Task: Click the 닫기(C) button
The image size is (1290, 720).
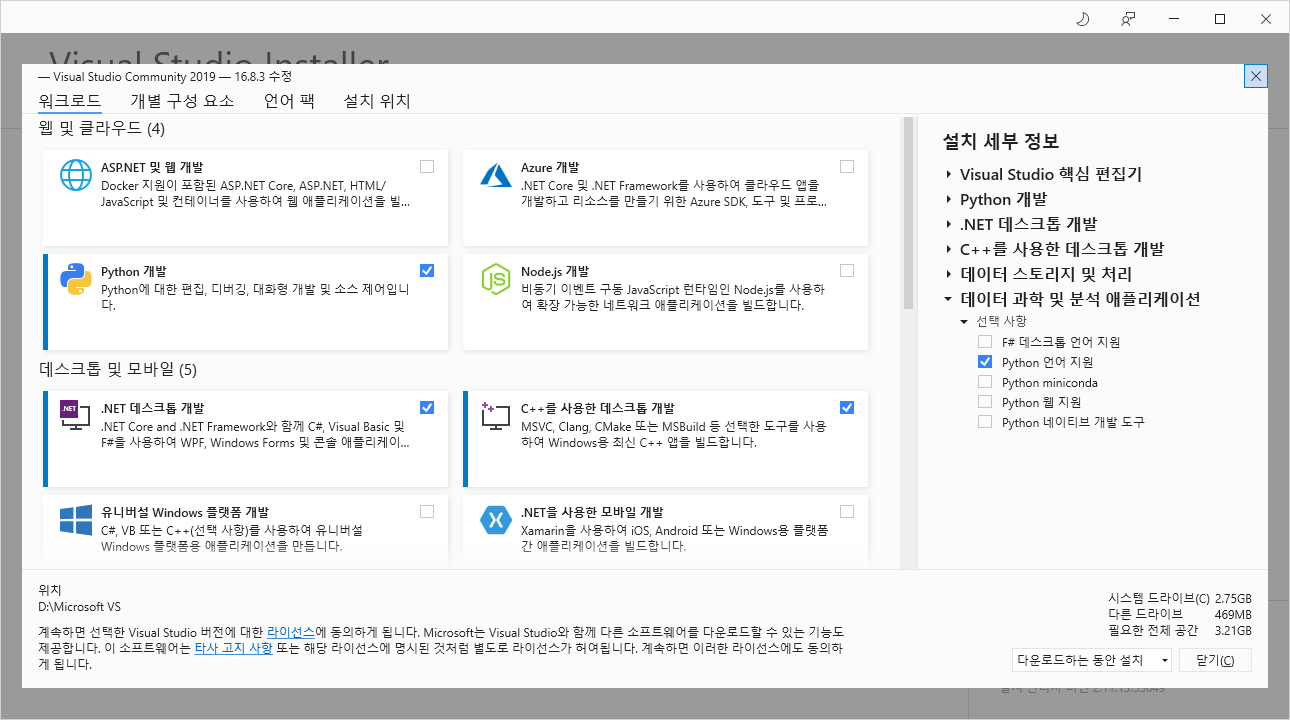Action: pos(1215,660)
